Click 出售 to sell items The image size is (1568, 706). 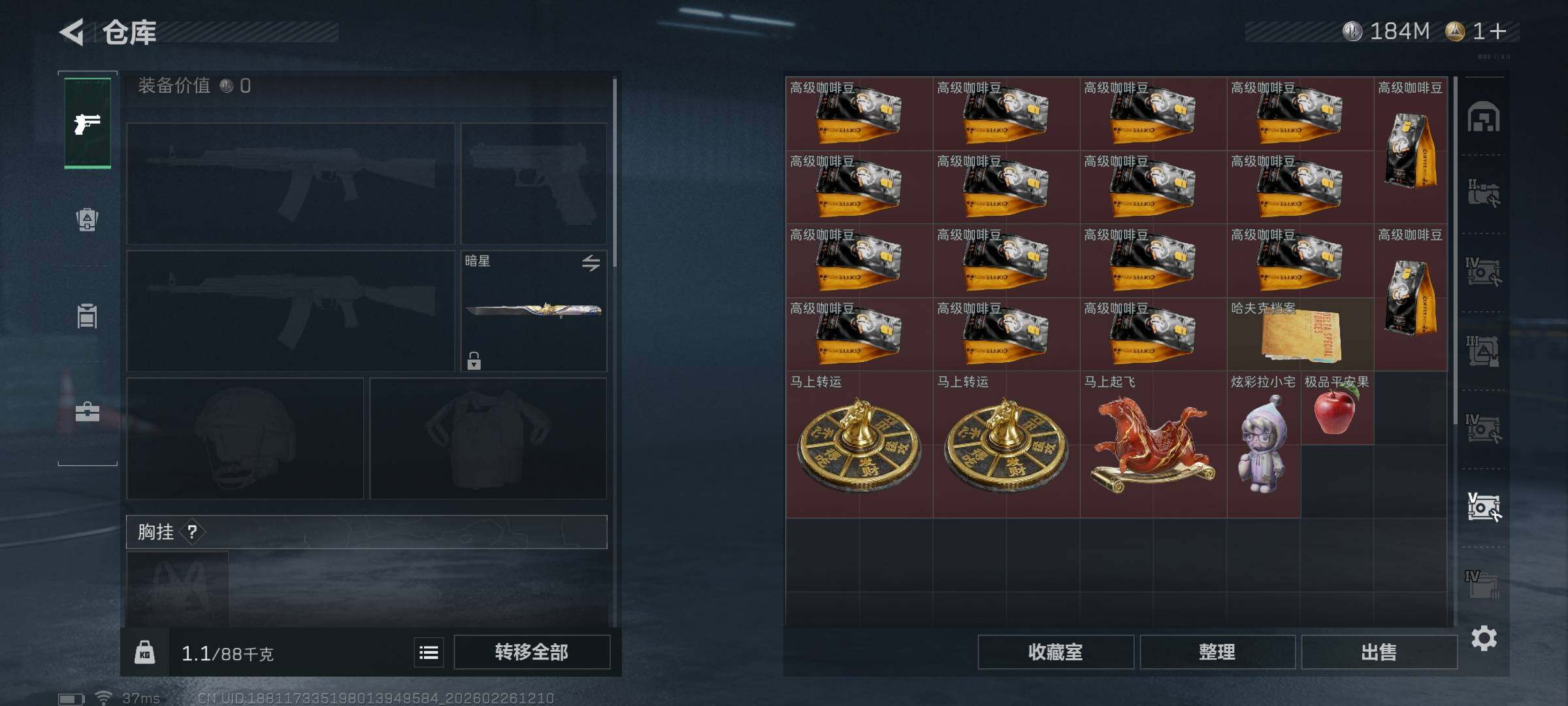[x=1379, y=652]
